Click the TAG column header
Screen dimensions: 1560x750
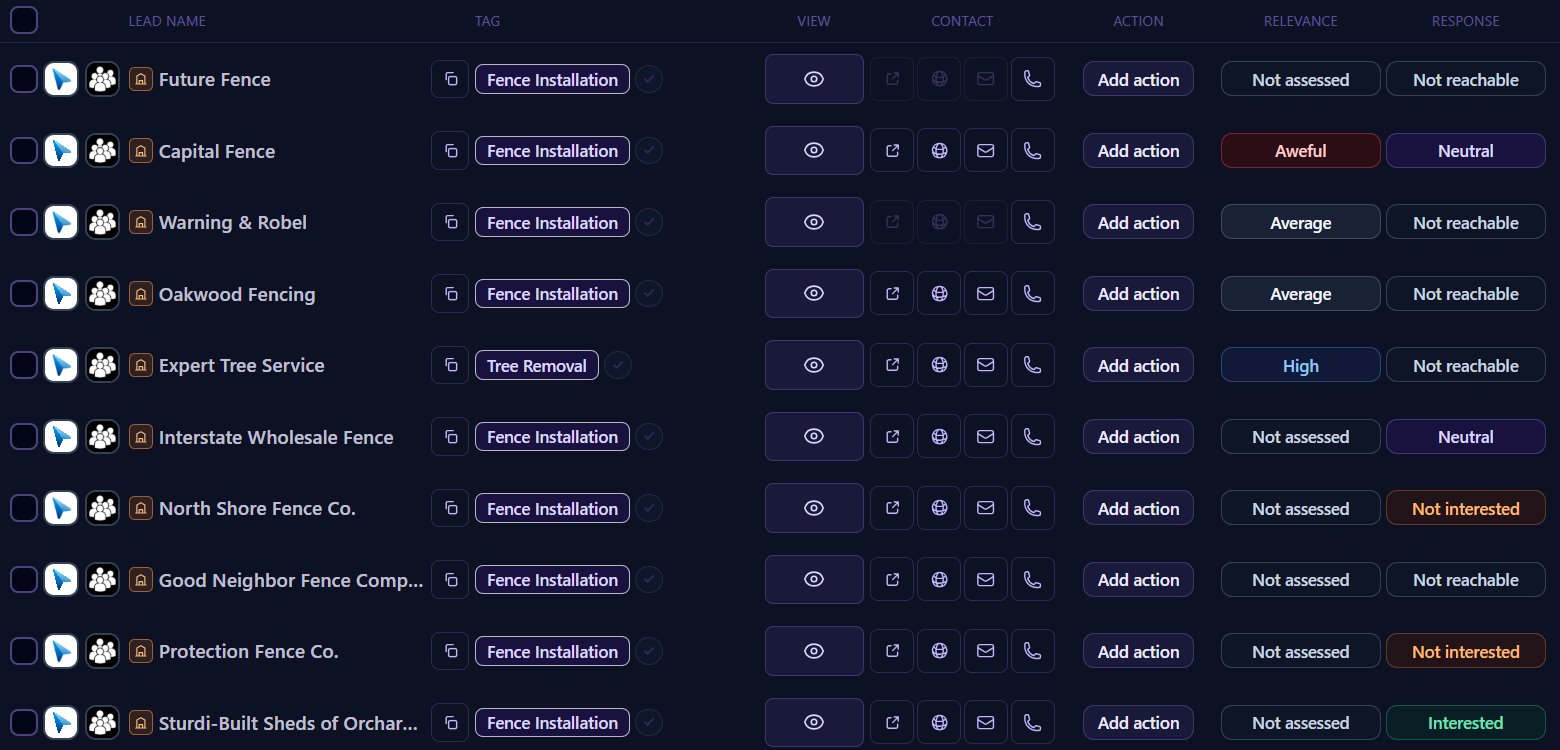click(x=487, y=21)
